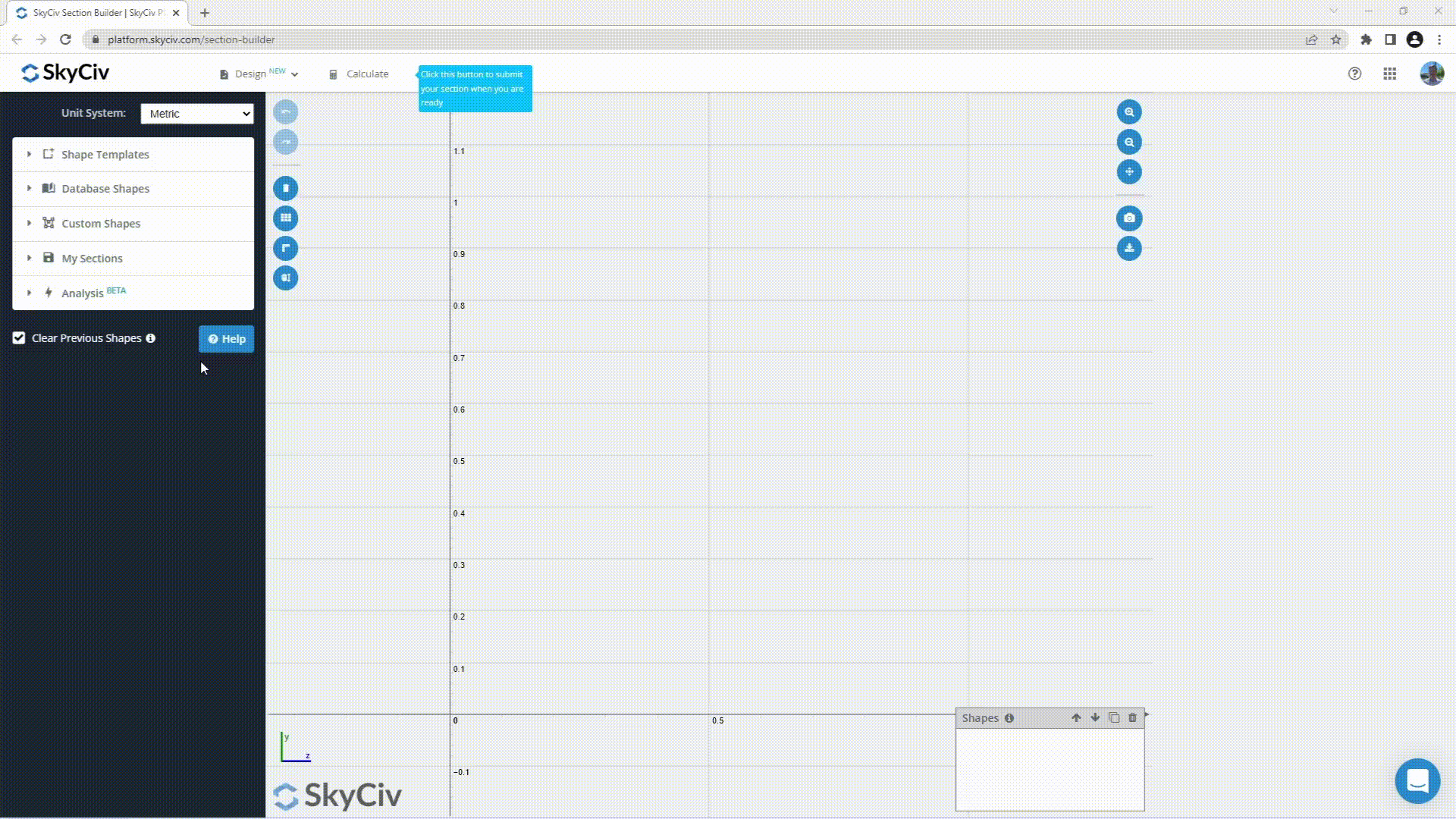This screenshot has width=1456, height=819.
Task: Expand the Shape Templates section
Action: pyautogui.click(x=105, y=154)
